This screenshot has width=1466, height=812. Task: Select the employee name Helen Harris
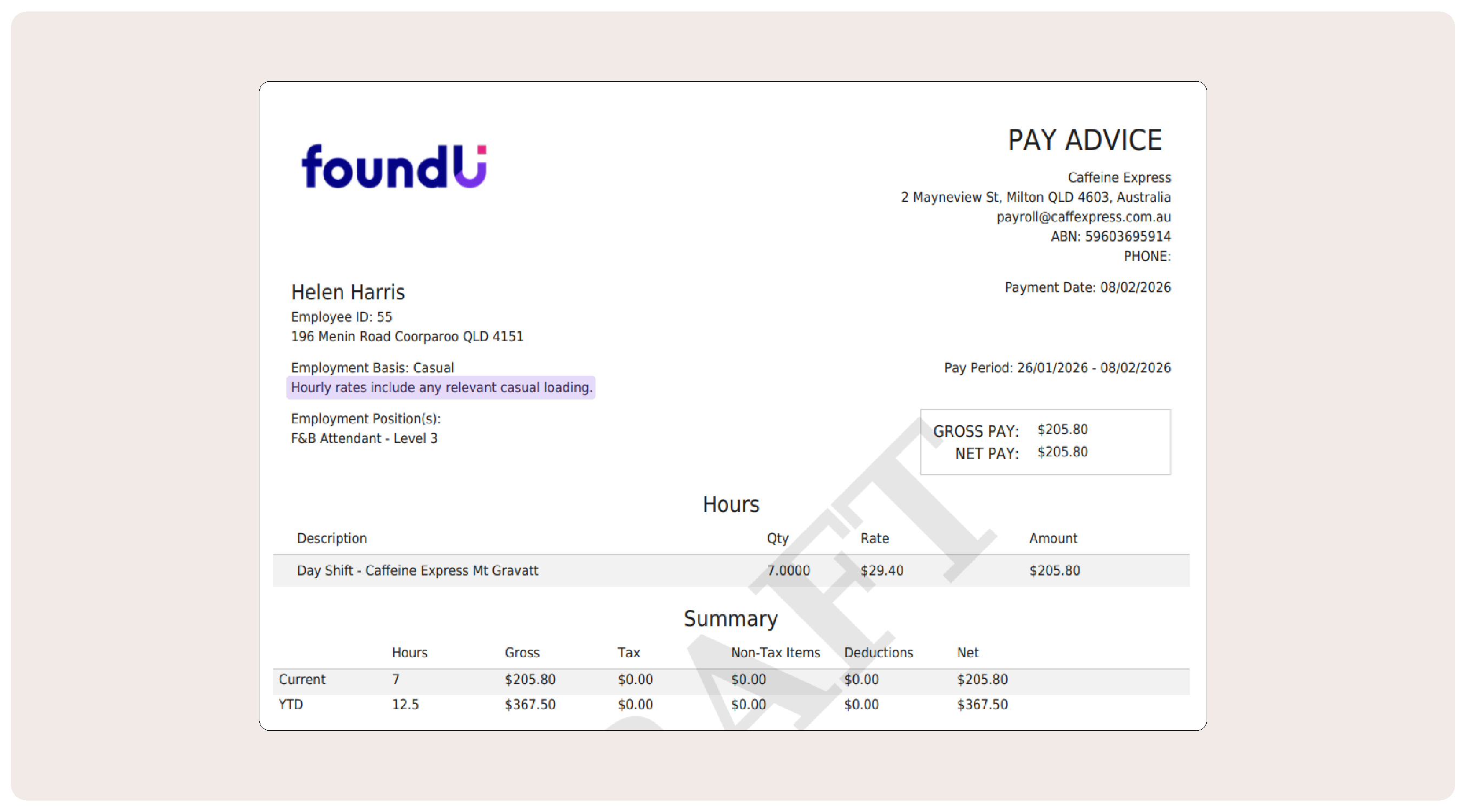(348, 292)
